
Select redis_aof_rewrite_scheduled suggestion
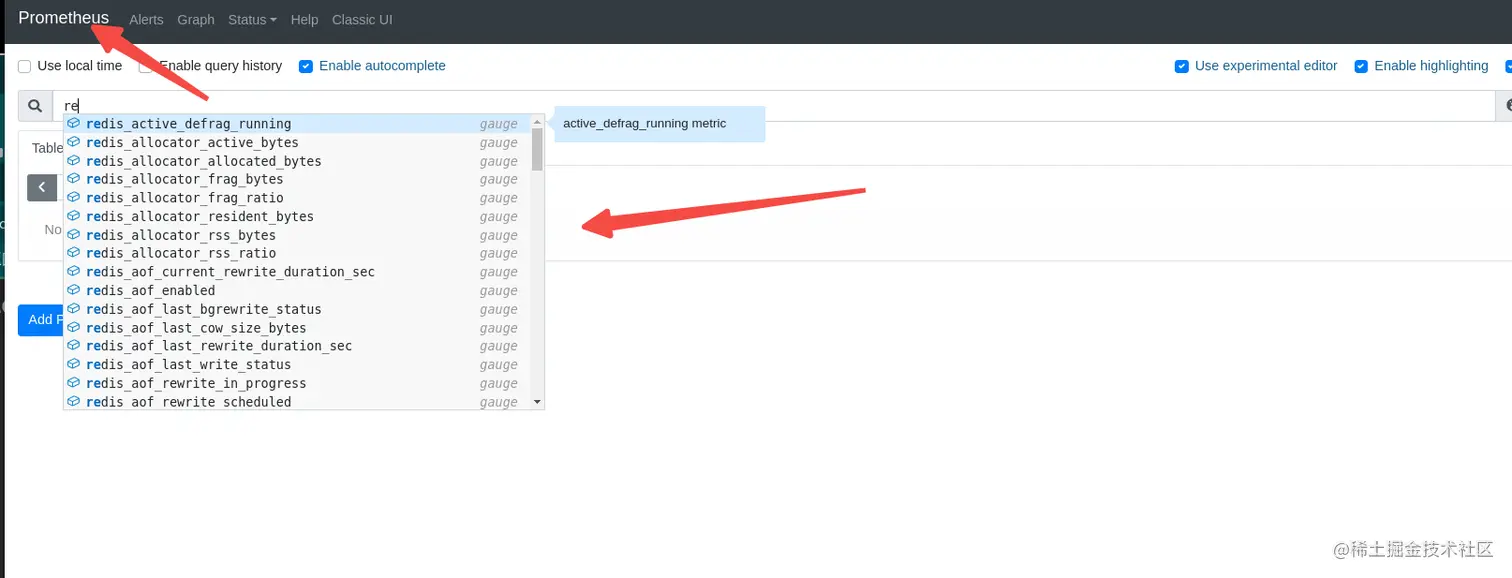[298, 401]
